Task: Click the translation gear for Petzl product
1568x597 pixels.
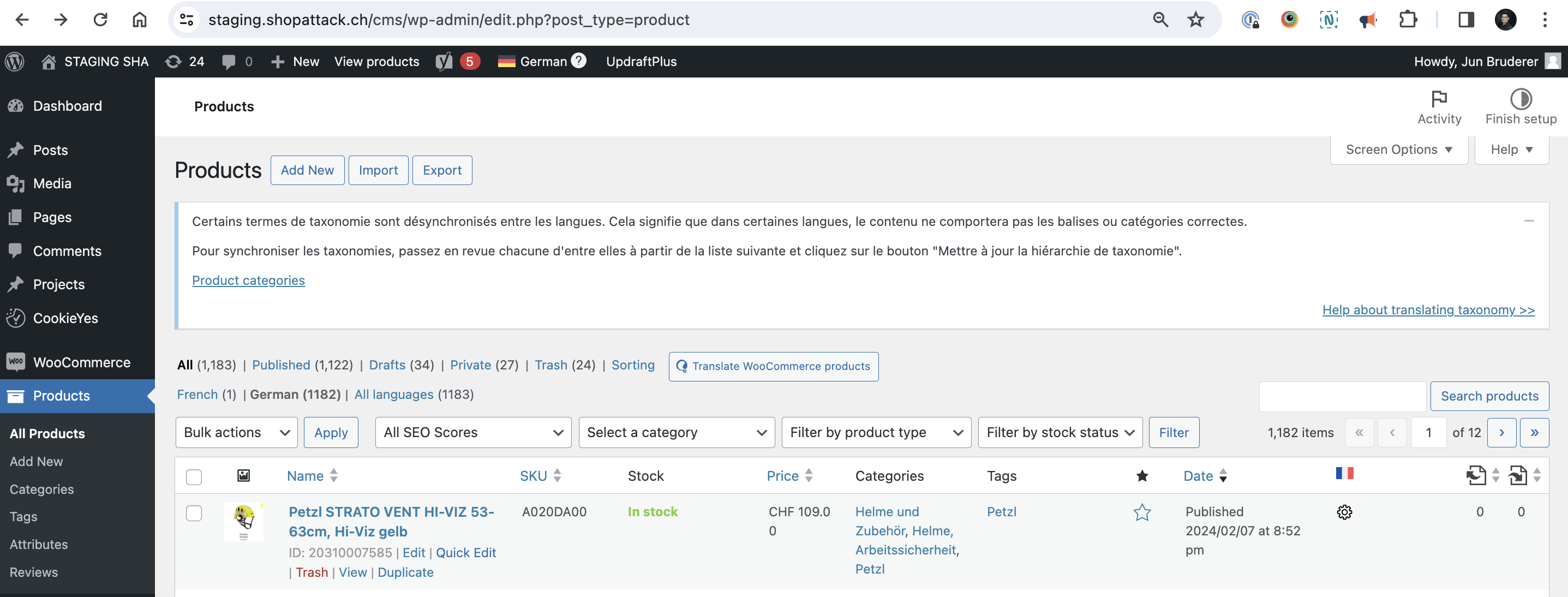Action: coord(1344,512)
